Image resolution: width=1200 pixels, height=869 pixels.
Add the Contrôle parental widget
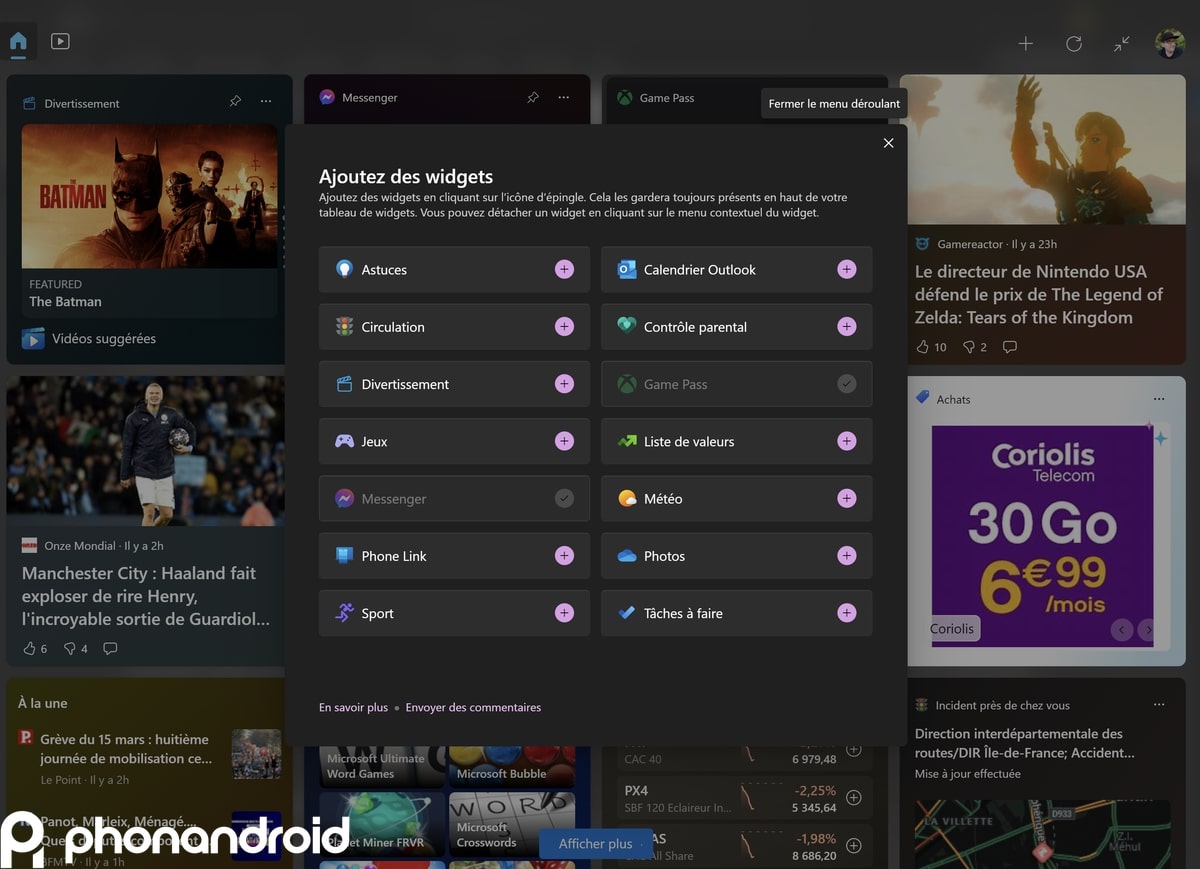click(x=847, y=327)
